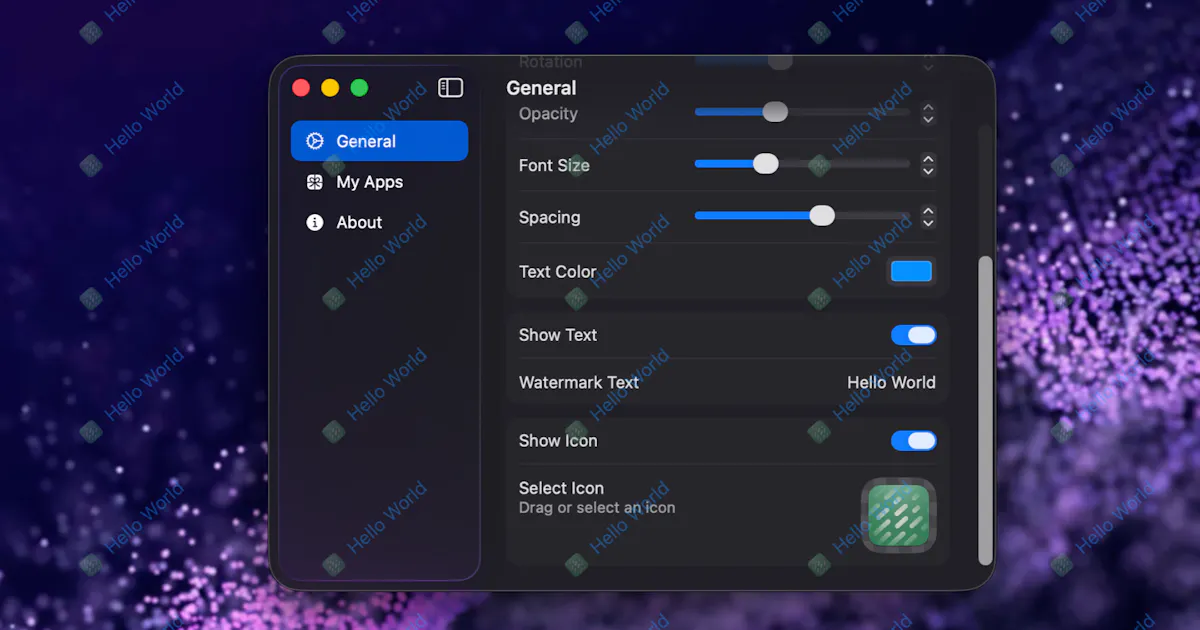Edit the Hello World watermark text field
Viewport: 1200px width, 630px height.
891,382
